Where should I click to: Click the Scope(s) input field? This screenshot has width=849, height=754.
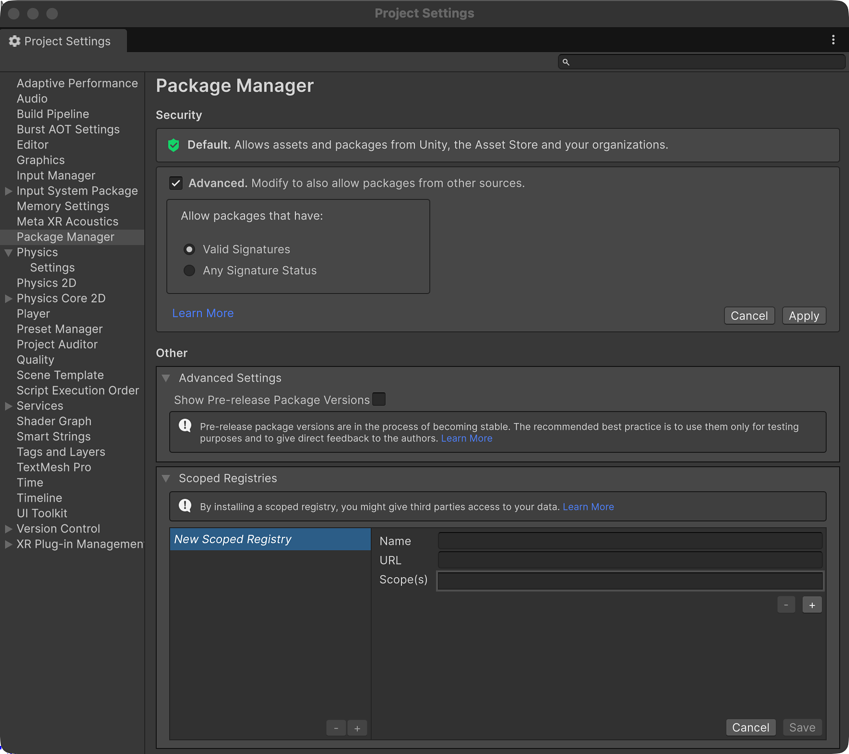tap(630, 580)
